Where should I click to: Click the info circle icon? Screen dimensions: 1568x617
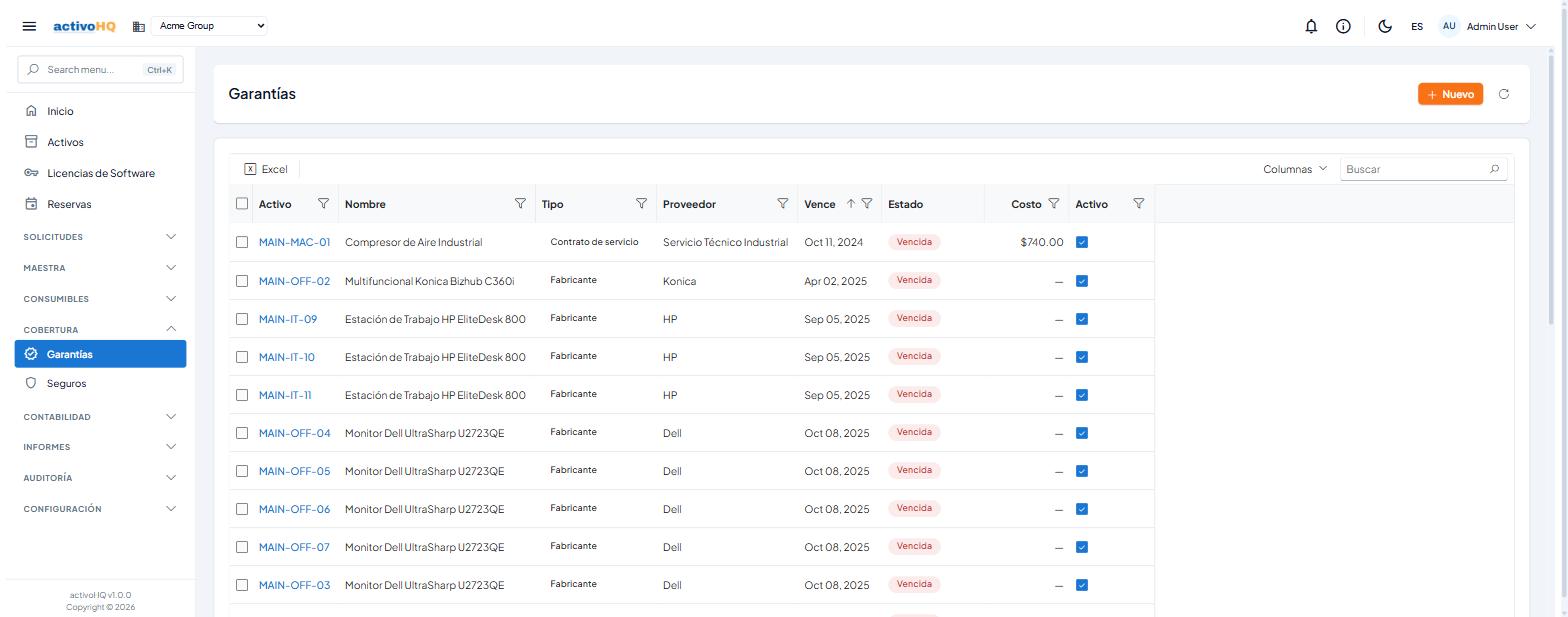coord(1343,27)
